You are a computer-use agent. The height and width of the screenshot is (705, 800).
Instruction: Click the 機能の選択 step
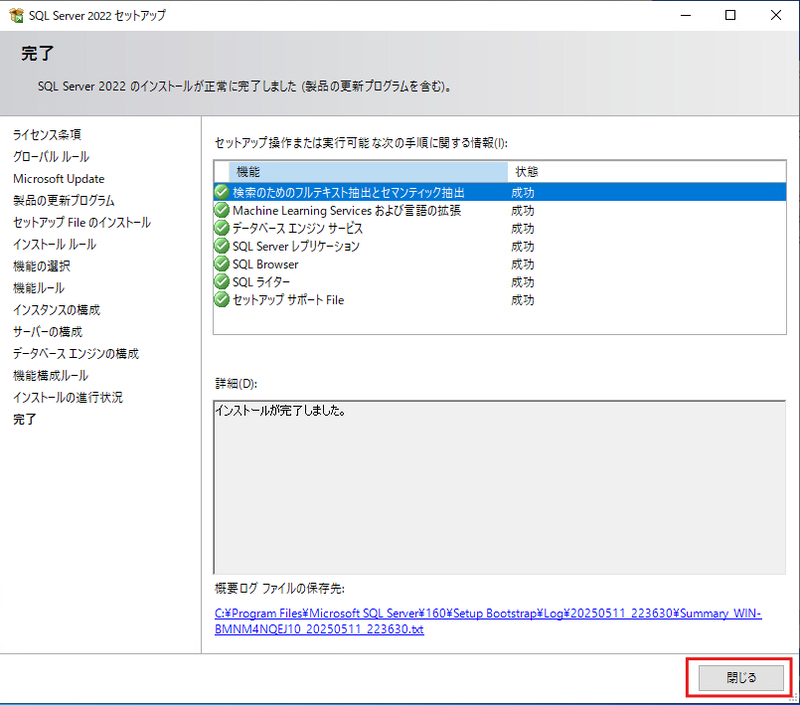tap(41, 266)
